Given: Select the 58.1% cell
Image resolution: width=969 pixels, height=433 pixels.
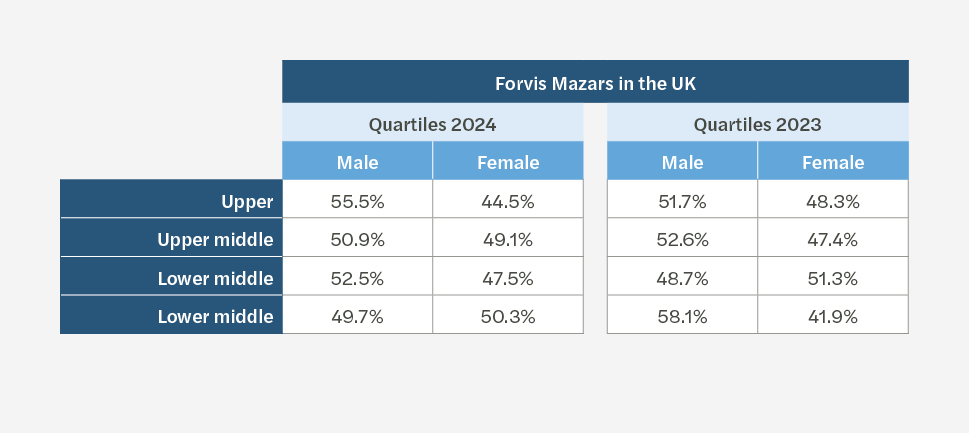Looking at the screenshot, I should (x=682, y=317).
